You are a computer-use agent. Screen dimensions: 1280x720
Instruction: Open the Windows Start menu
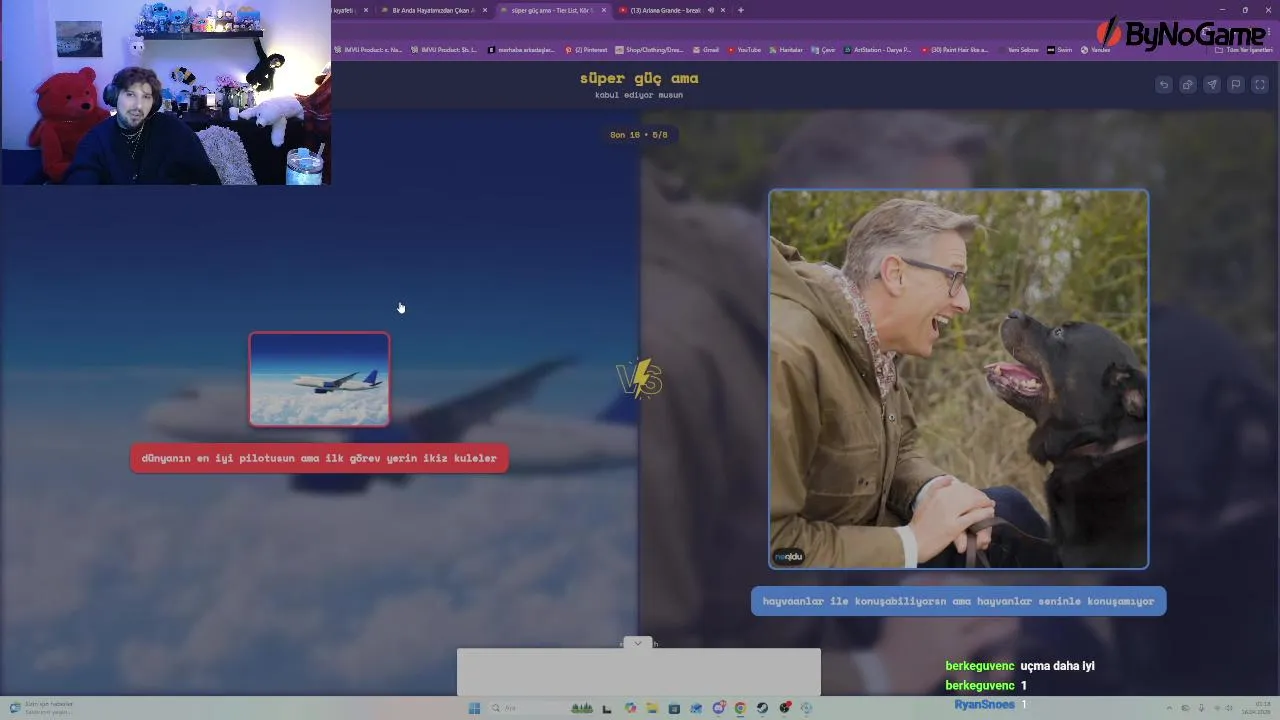coord(474,708)
